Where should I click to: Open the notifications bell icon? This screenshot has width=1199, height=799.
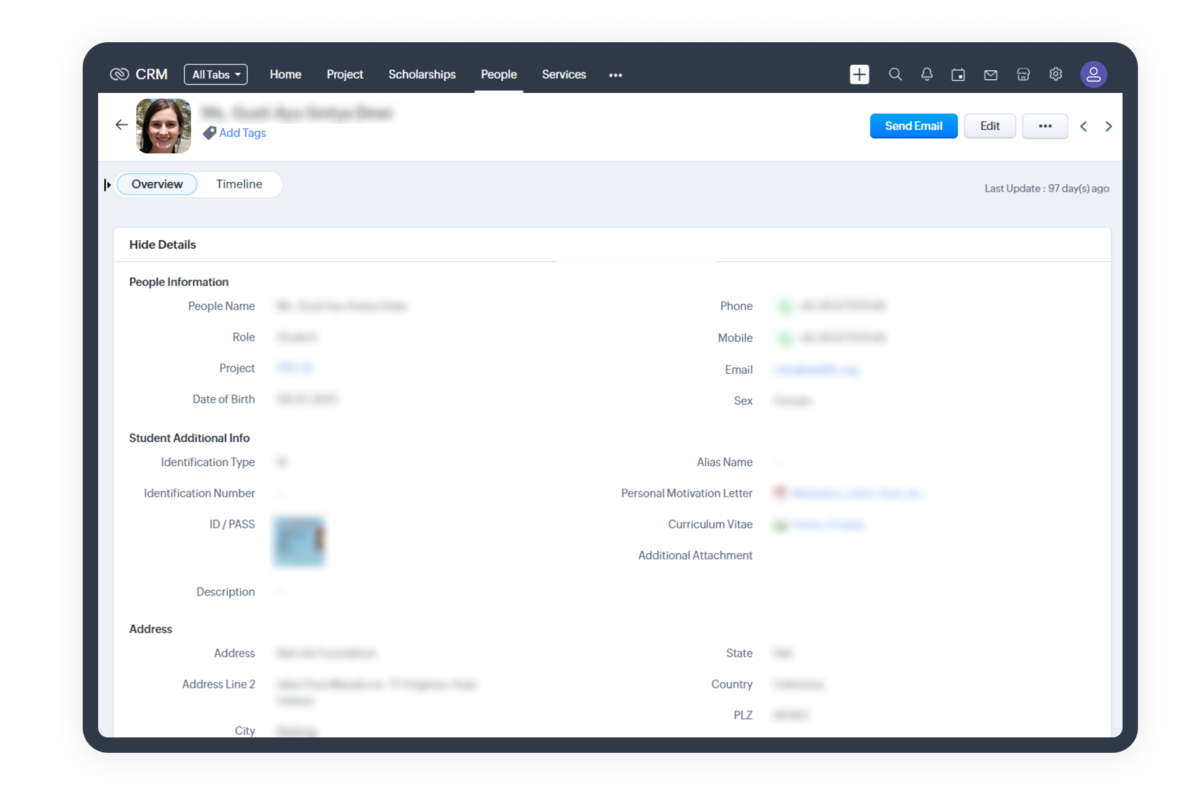tap(927, 75)
